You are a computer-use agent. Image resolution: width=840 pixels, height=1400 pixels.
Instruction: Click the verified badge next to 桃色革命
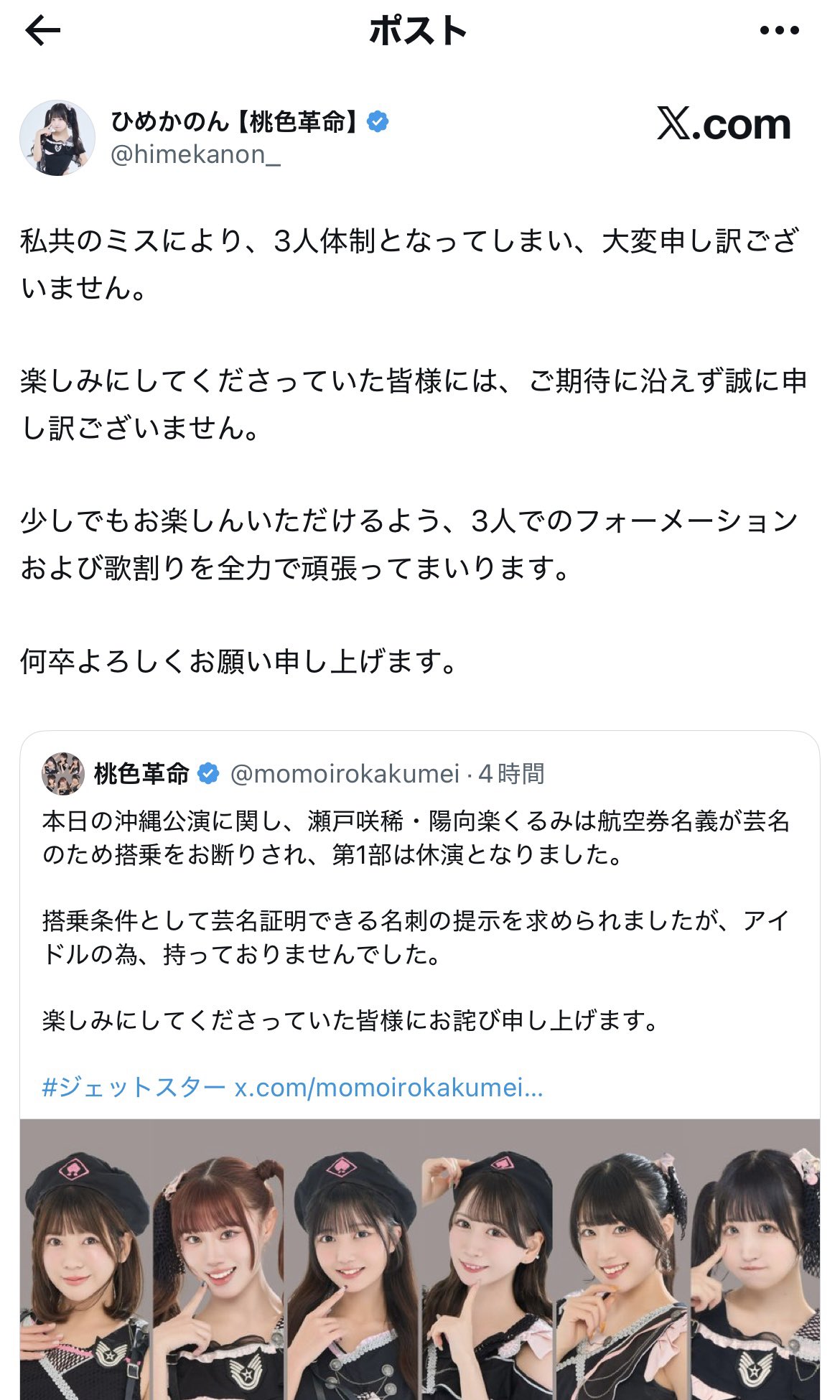click(x=208, y=774)
